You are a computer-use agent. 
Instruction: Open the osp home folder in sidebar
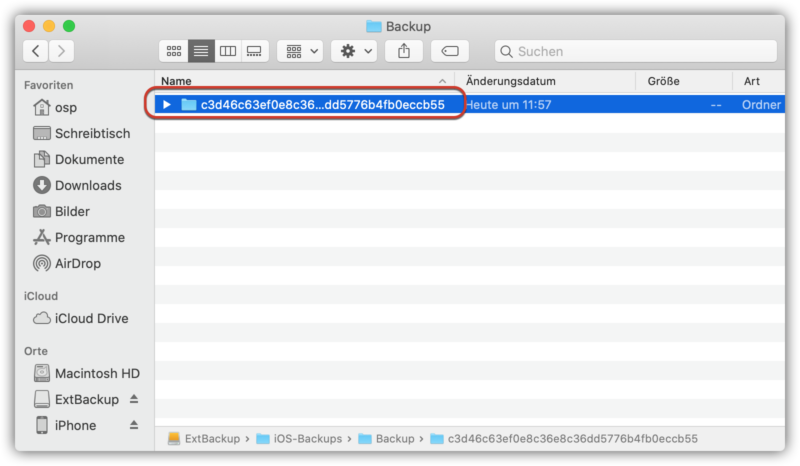click(55, 108)
